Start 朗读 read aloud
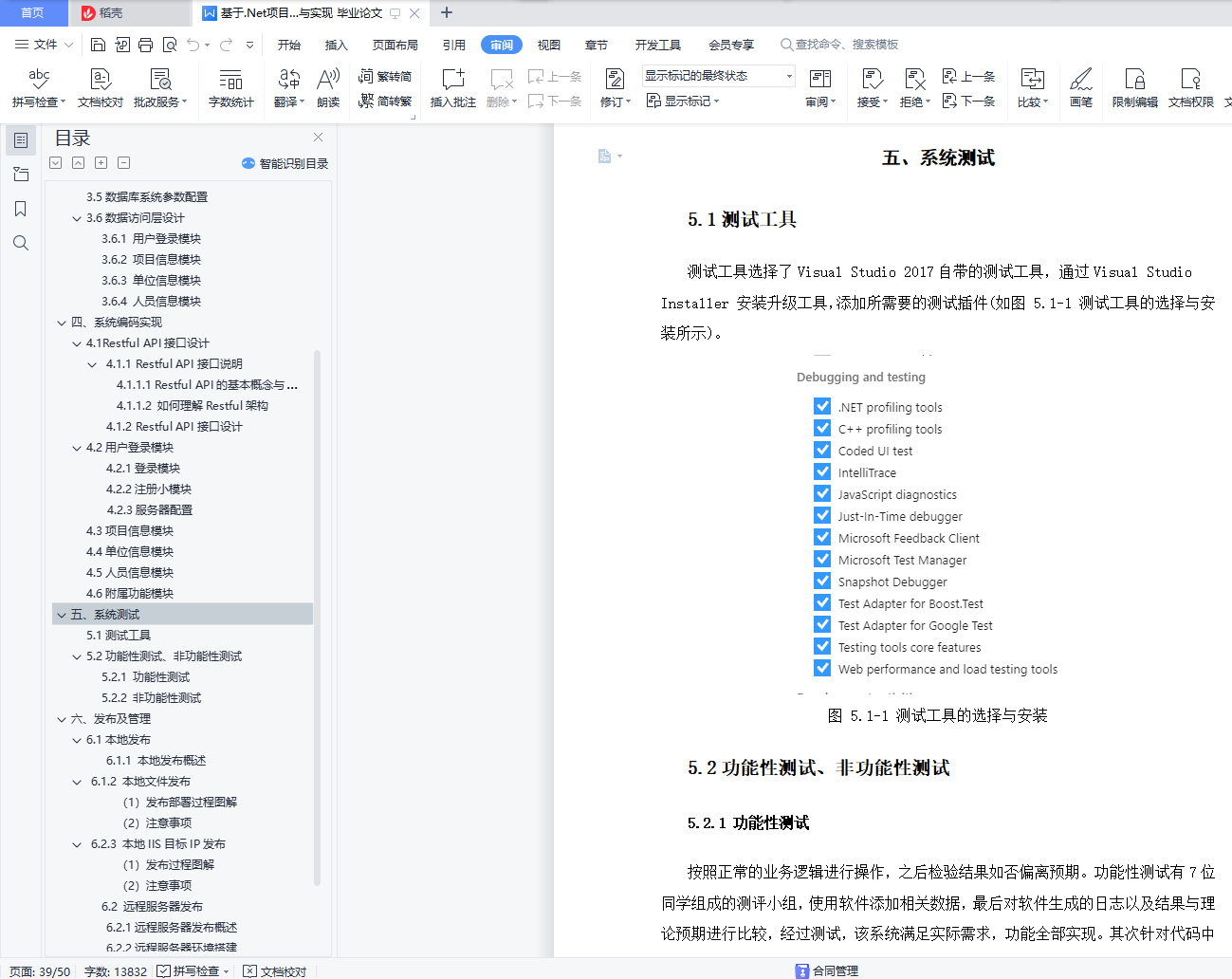1232x979 pixels. click(x=328, y=87)
